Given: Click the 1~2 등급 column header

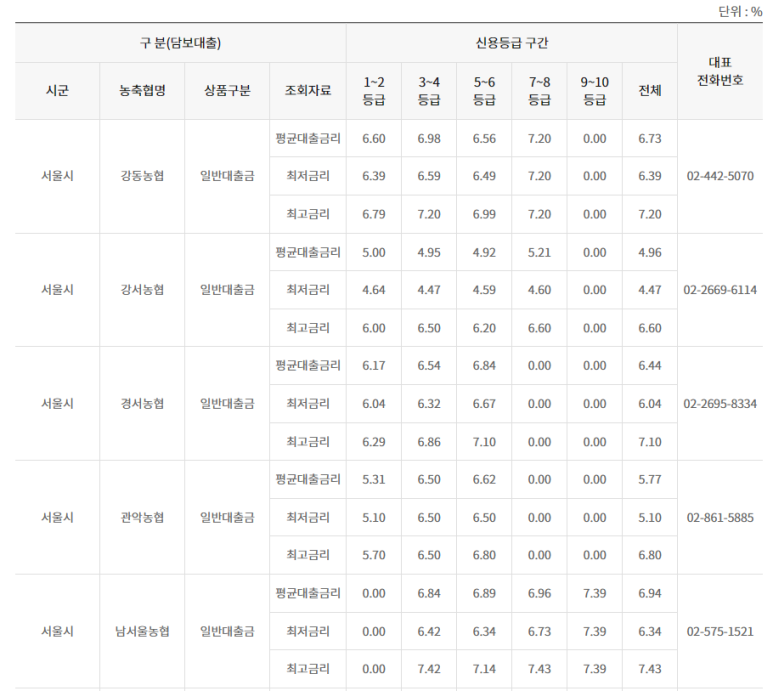Looking at the screenshot, I should coord(374,91).
